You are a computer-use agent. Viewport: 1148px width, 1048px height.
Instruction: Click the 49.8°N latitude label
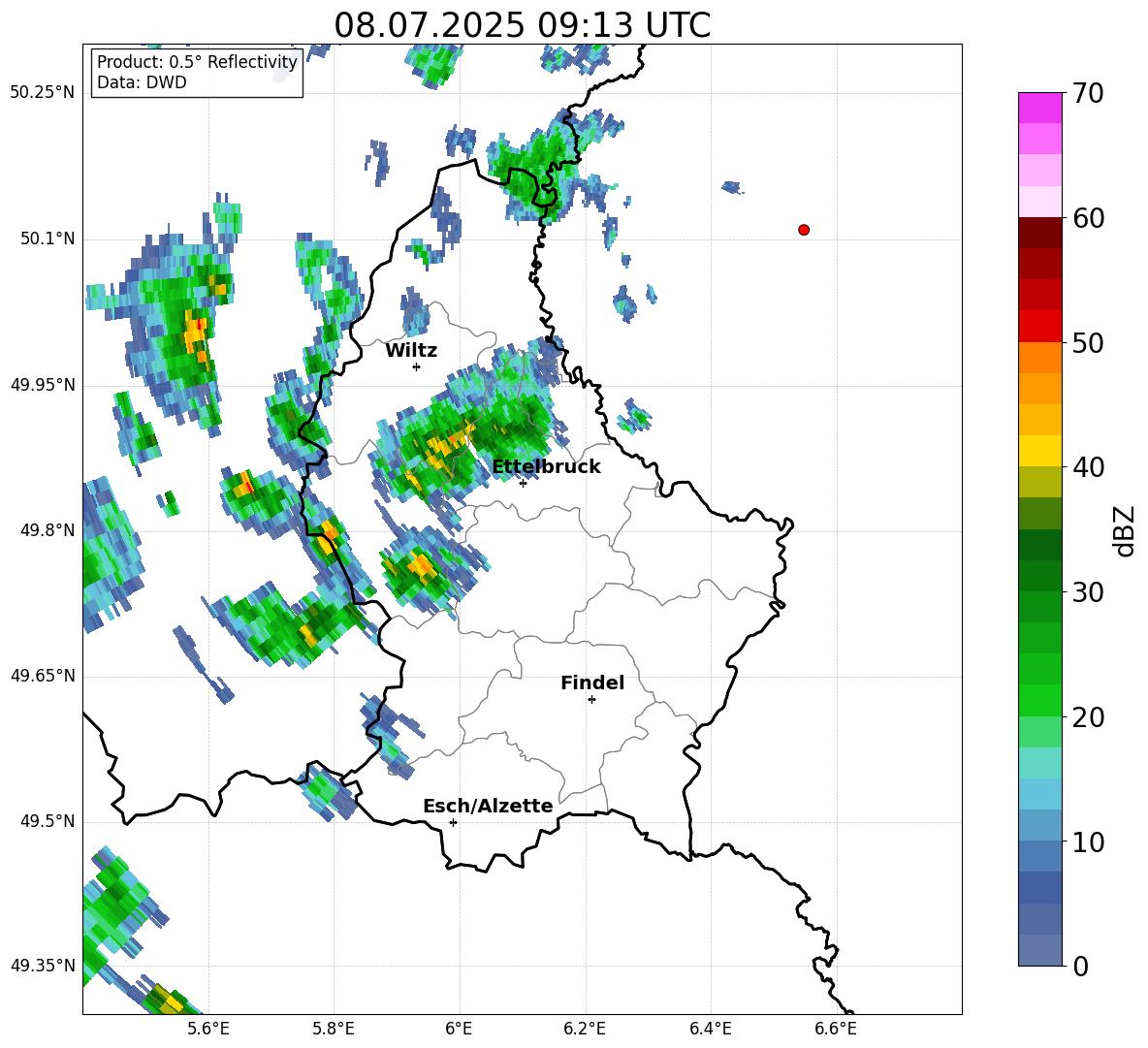[47, 530]
